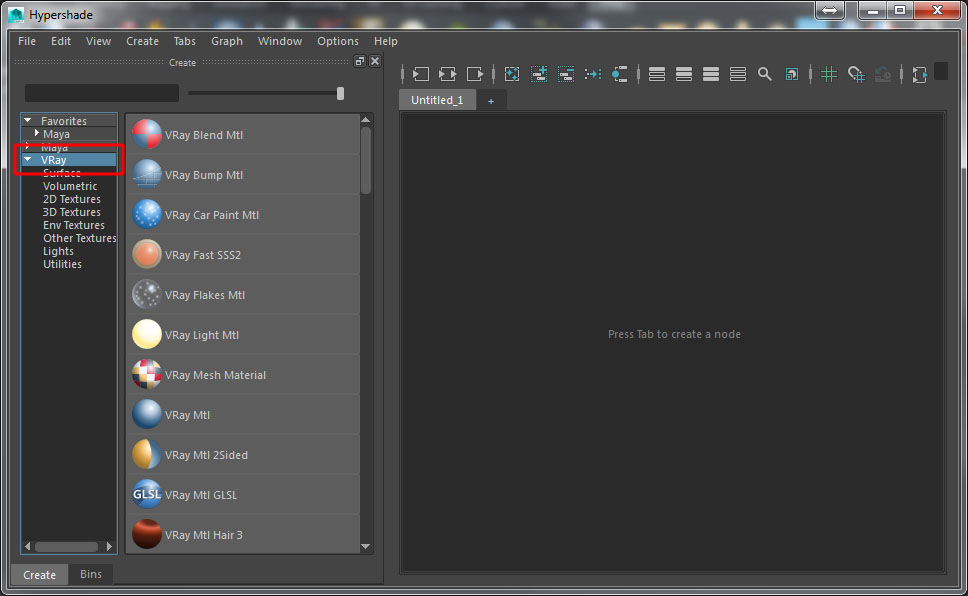Open the File menu
The height and width of the screenshot is (596, 968).
point(27,41)
